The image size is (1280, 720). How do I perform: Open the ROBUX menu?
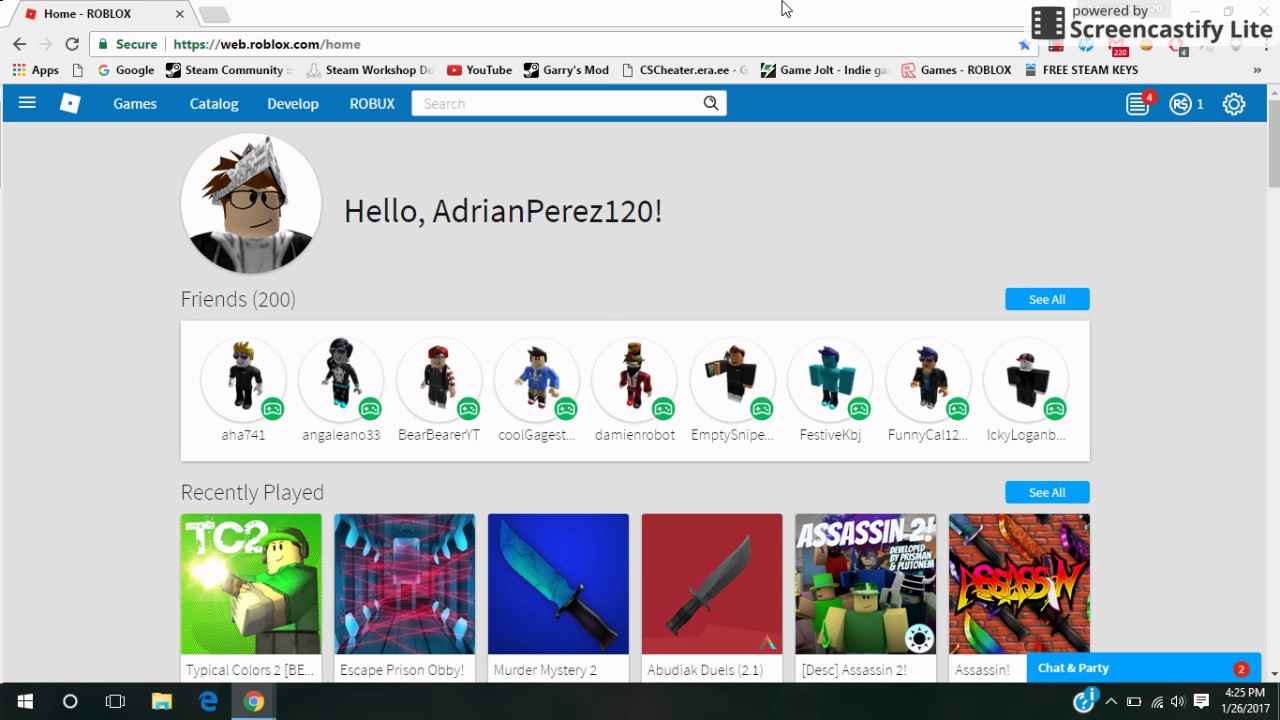(x=372, y=104)
